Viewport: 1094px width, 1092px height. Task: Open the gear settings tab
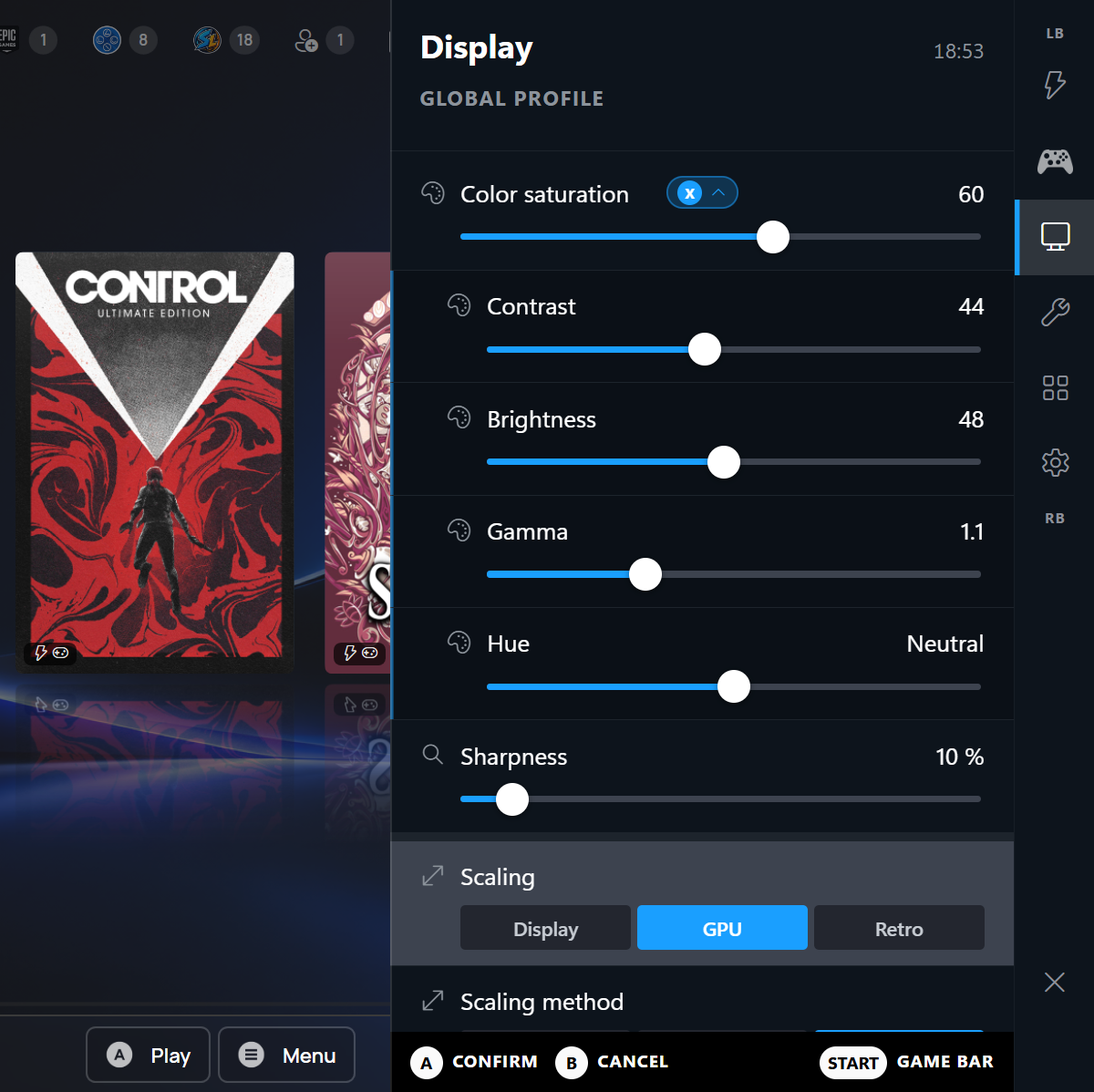click(1055, 462)
